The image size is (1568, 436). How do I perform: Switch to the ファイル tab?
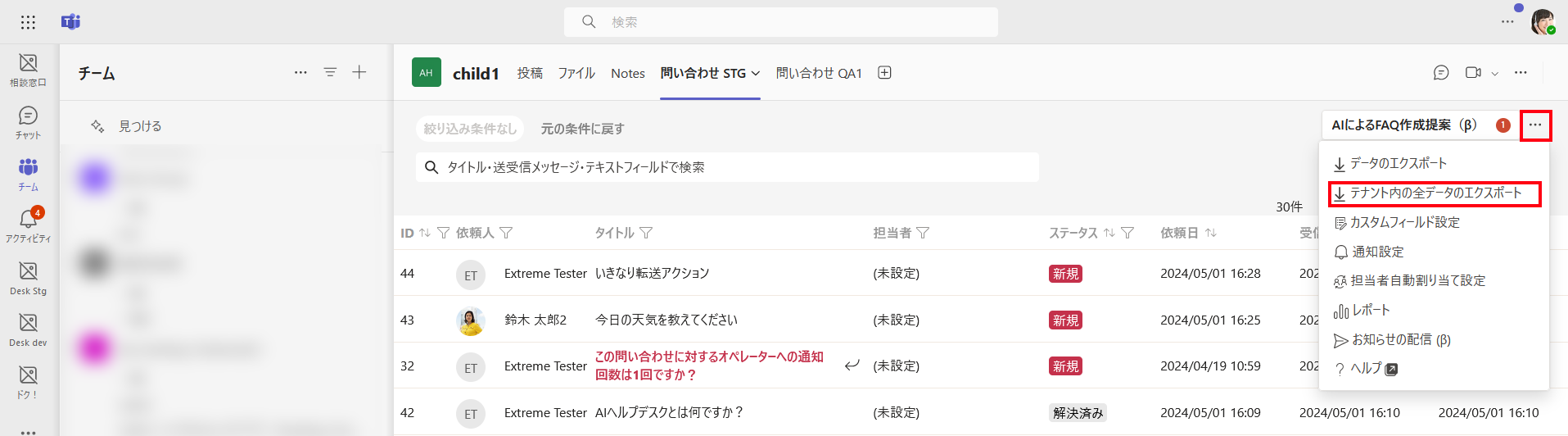pos(576,73)
